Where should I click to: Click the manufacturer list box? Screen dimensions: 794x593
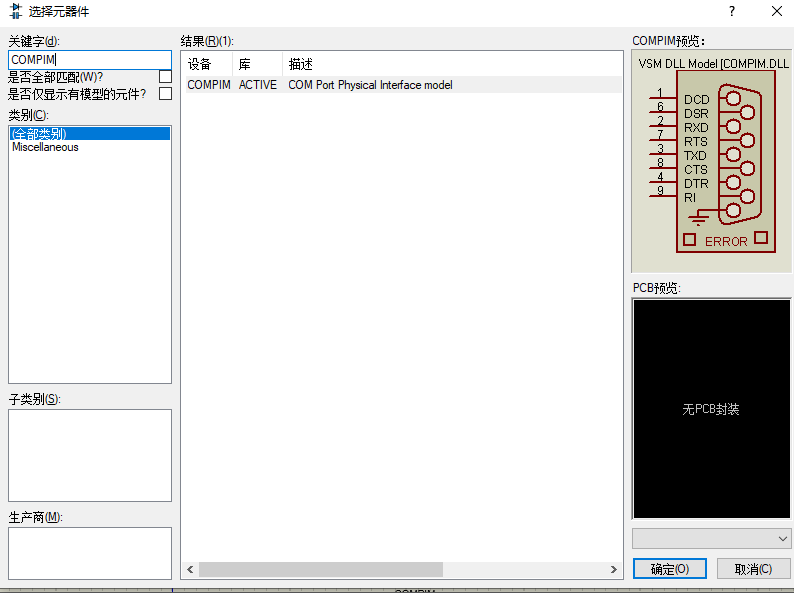point(90,553)
